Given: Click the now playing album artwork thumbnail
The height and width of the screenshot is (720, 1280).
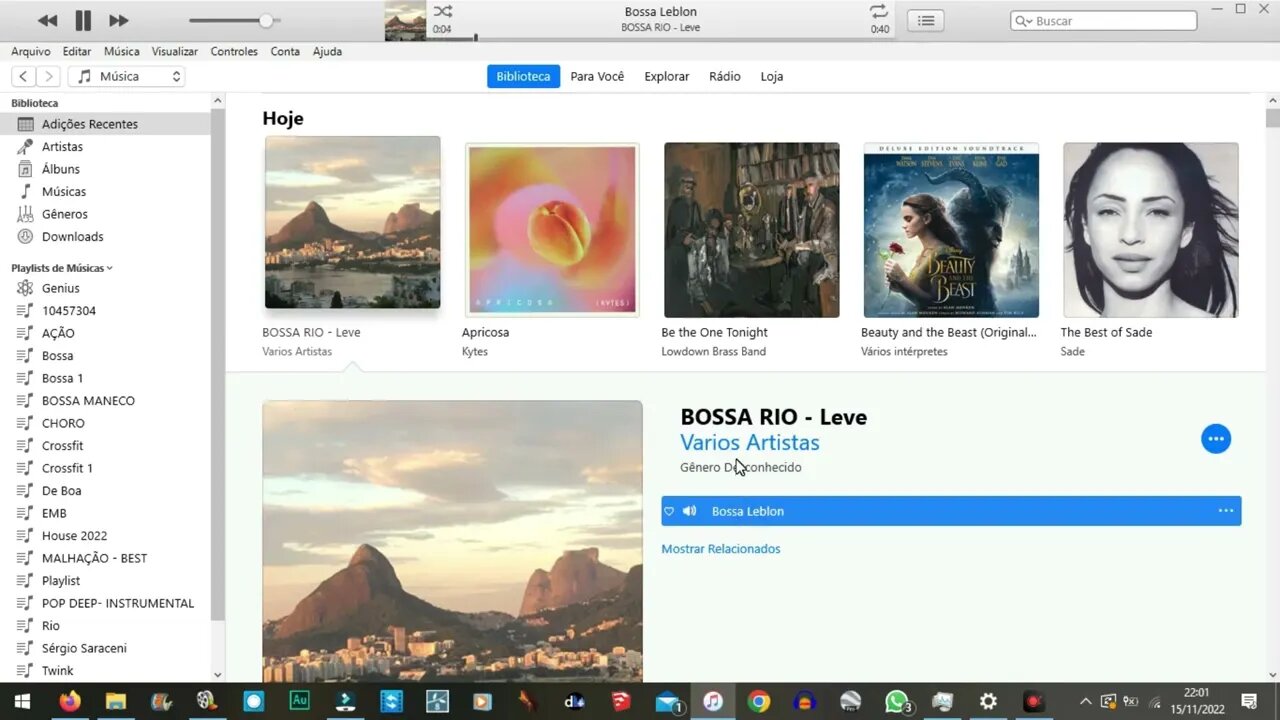Looking at the screenshot, I should 405,20.
